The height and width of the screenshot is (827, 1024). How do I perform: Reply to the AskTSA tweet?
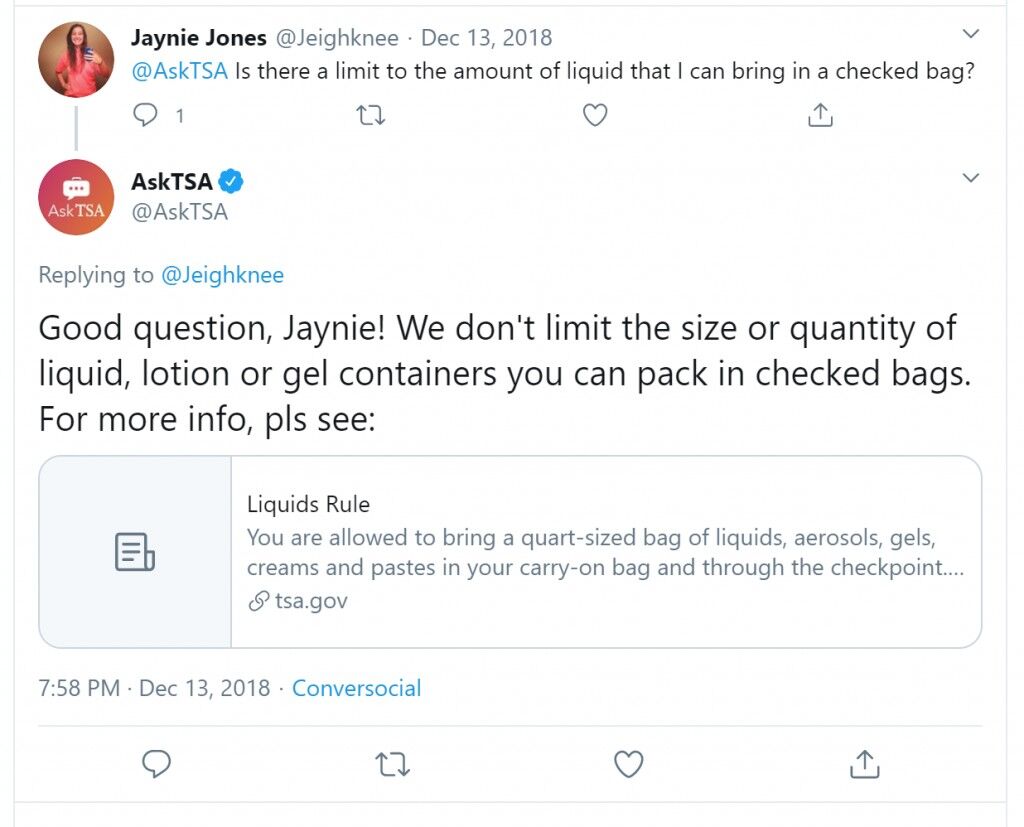point(157,764)
